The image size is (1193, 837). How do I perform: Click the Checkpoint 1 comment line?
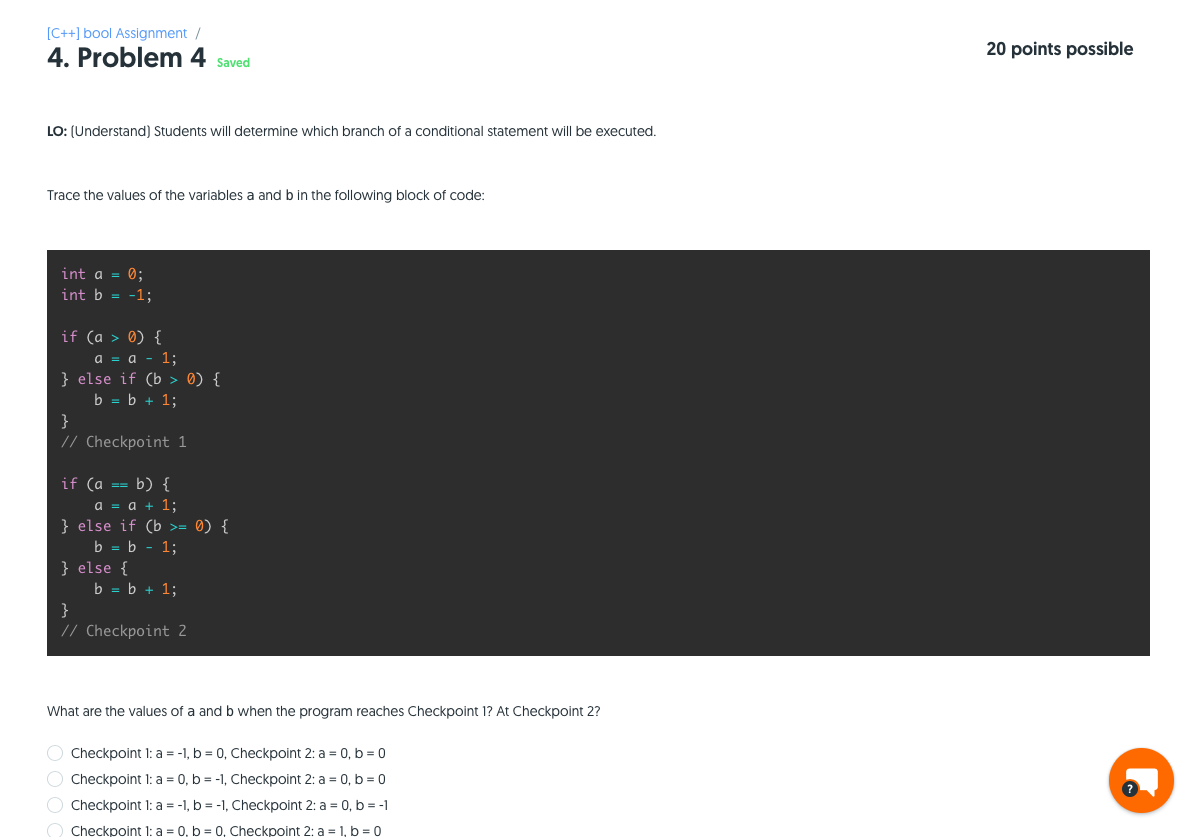pyautogui.click(x=124, y=441)
